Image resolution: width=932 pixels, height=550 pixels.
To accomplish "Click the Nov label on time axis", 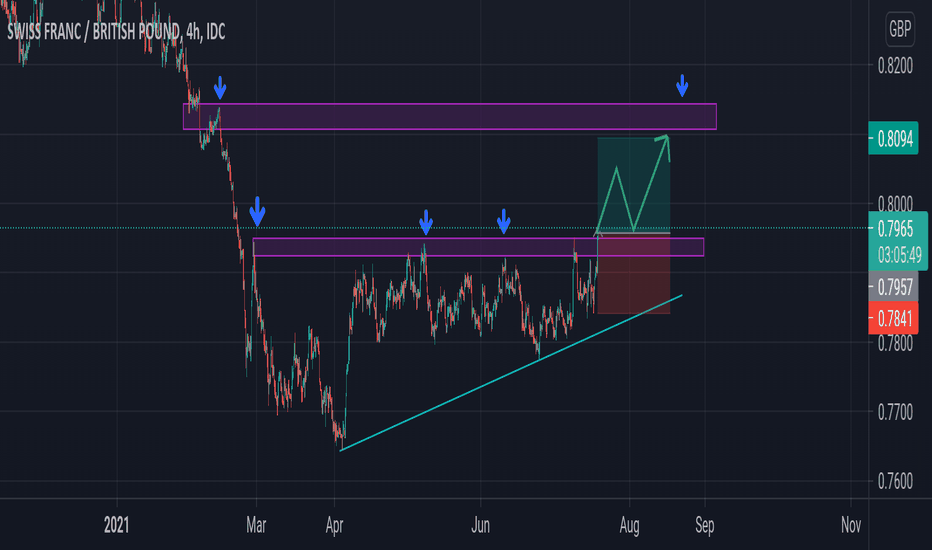I will (851, 525).
